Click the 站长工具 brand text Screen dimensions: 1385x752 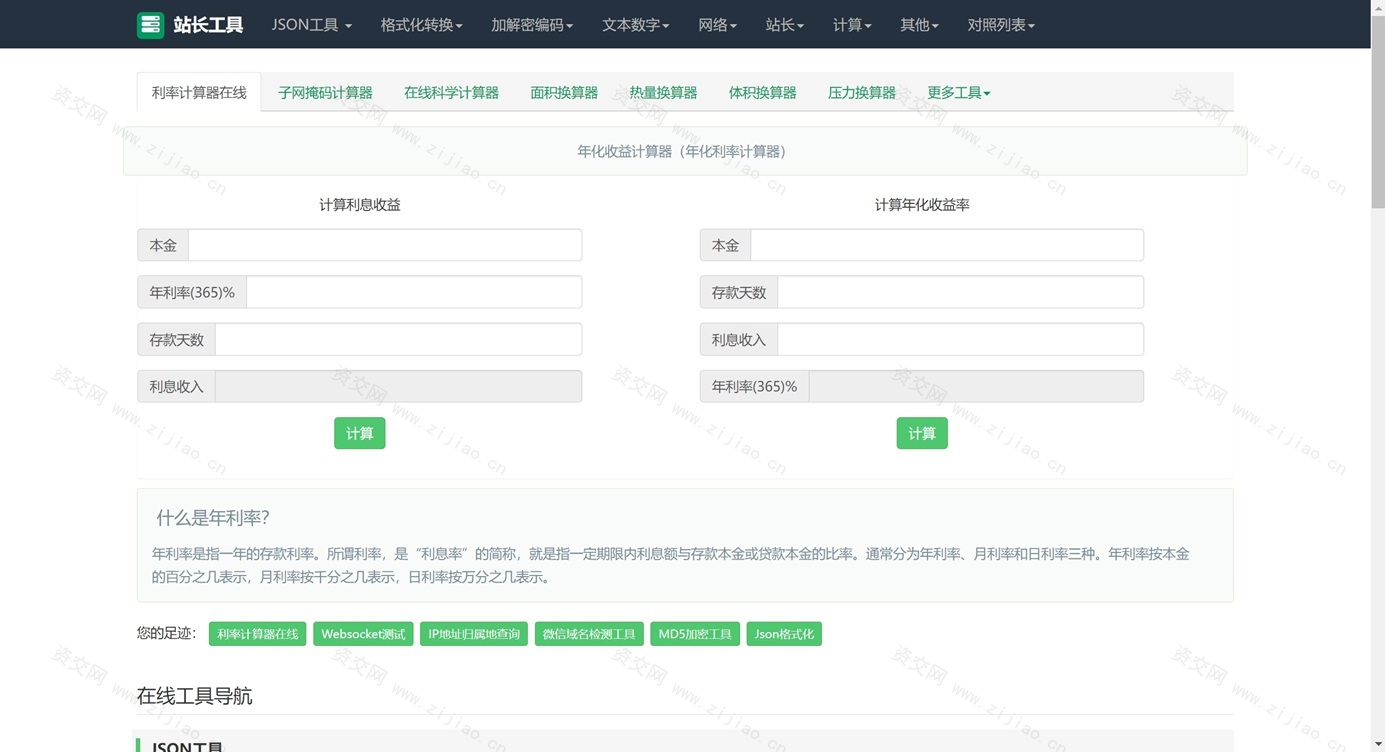(x=208, y=25)
